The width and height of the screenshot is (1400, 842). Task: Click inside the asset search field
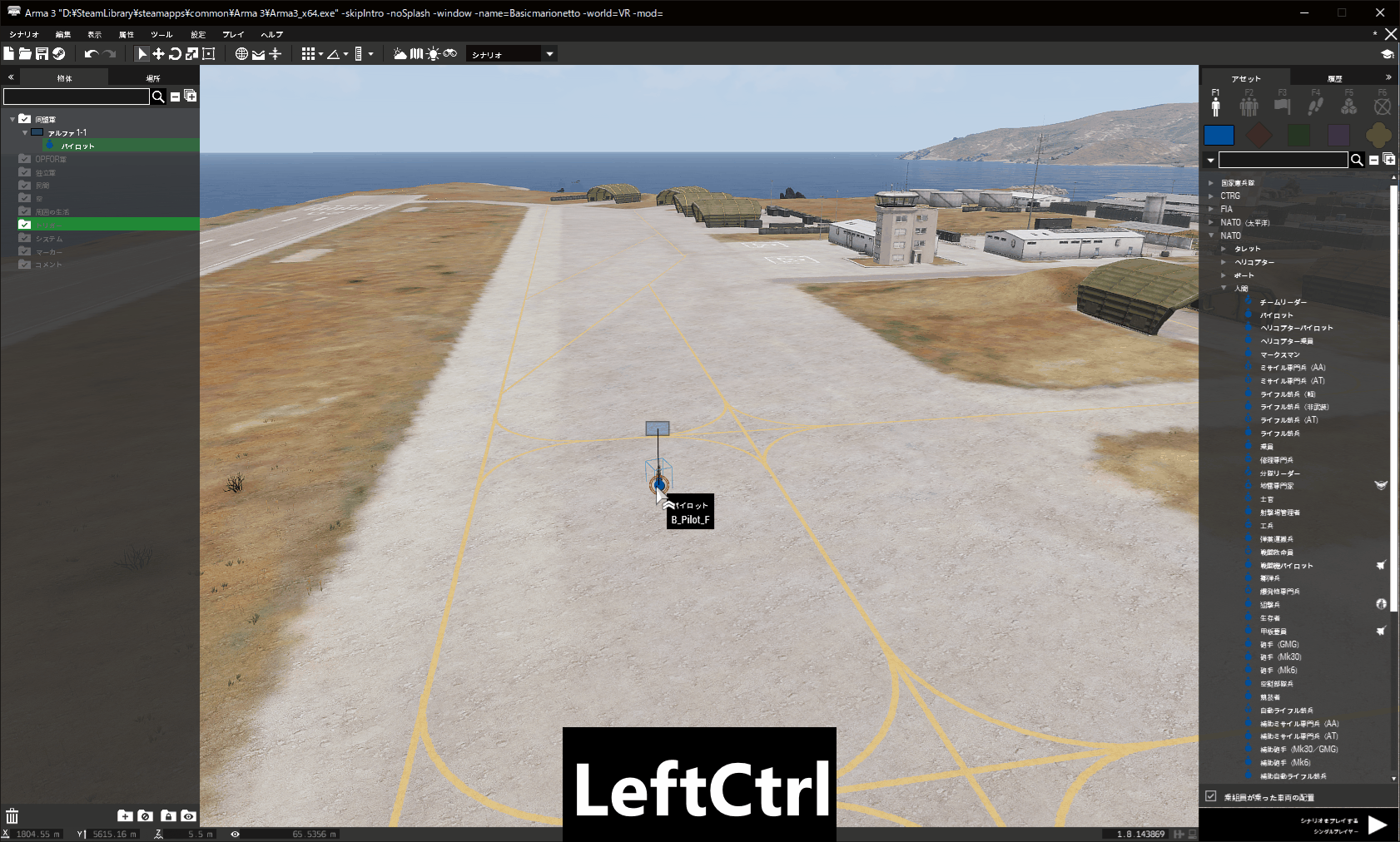point(1282,160)
